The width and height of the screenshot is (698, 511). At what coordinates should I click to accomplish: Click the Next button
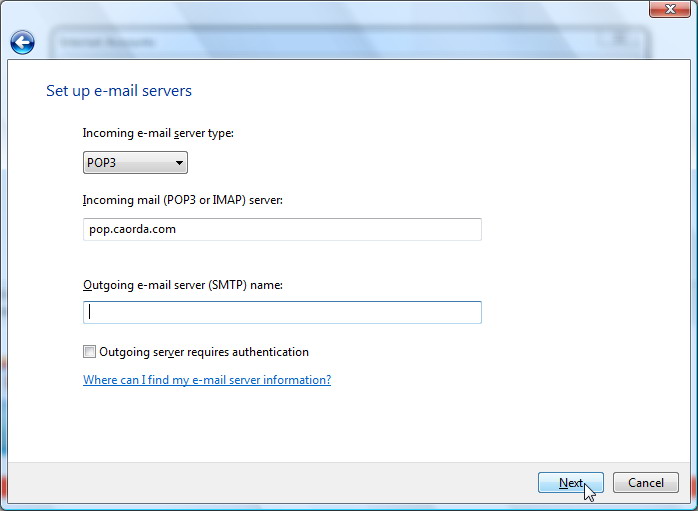click(x=571, y=483)
